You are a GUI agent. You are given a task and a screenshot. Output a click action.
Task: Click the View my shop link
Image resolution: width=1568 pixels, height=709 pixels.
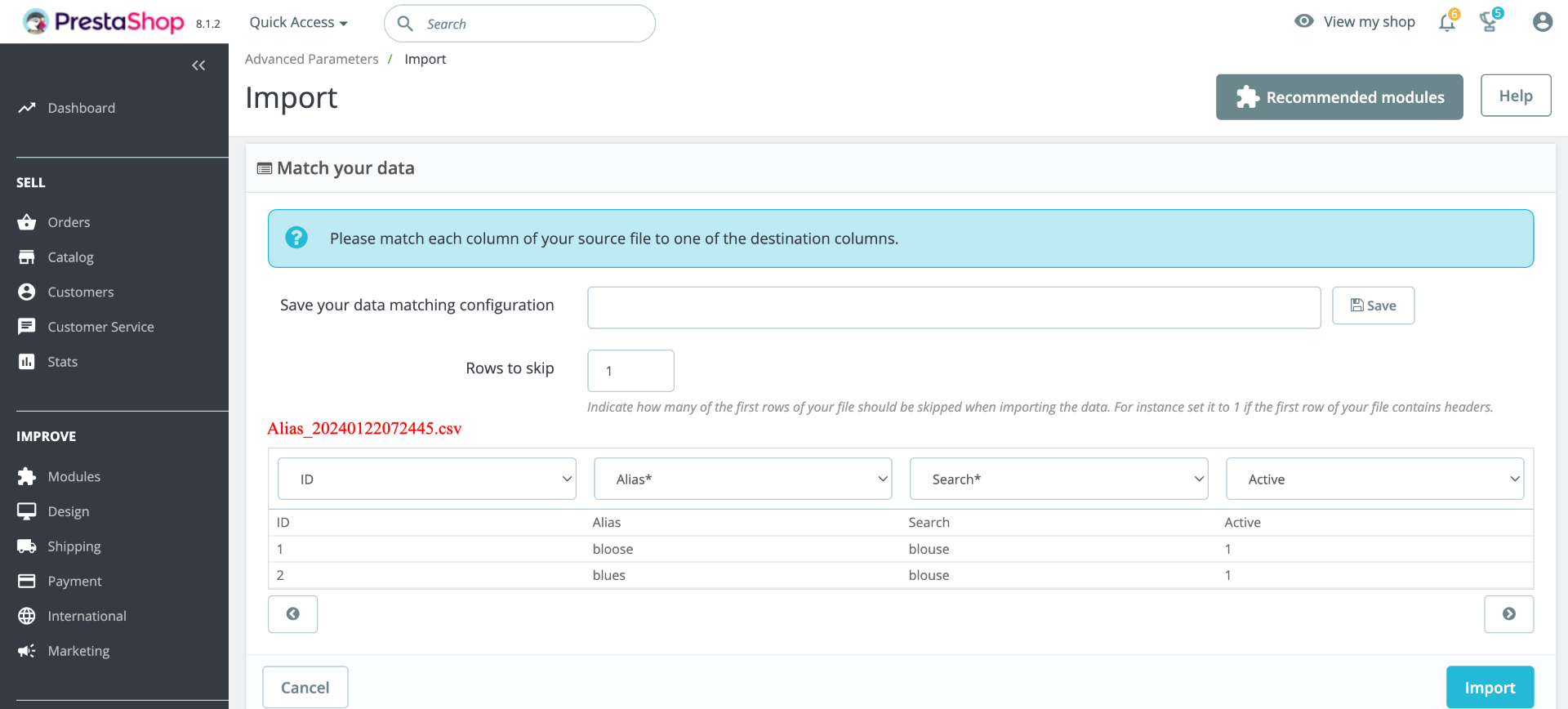click(1370, 22)
